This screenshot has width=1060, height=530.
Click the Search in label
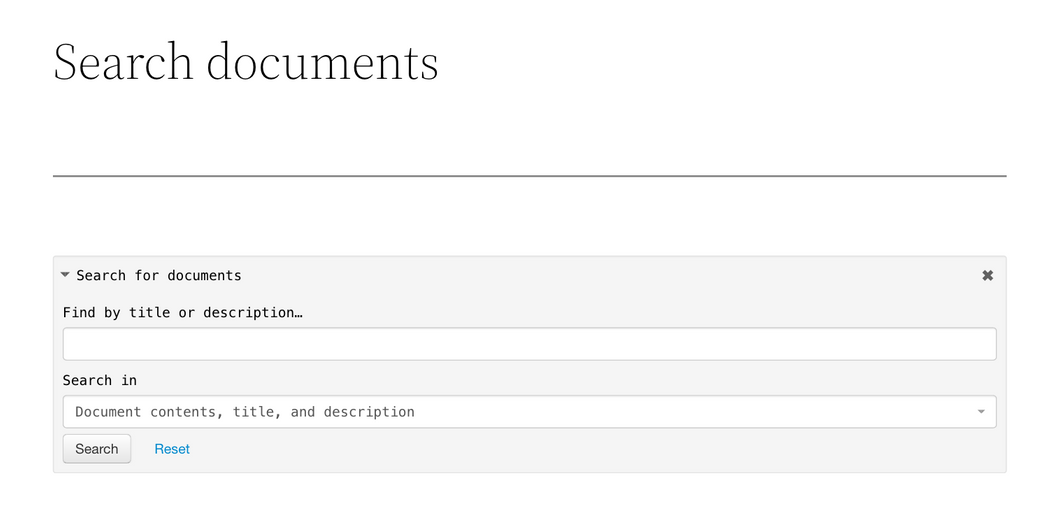coord(100,381)
